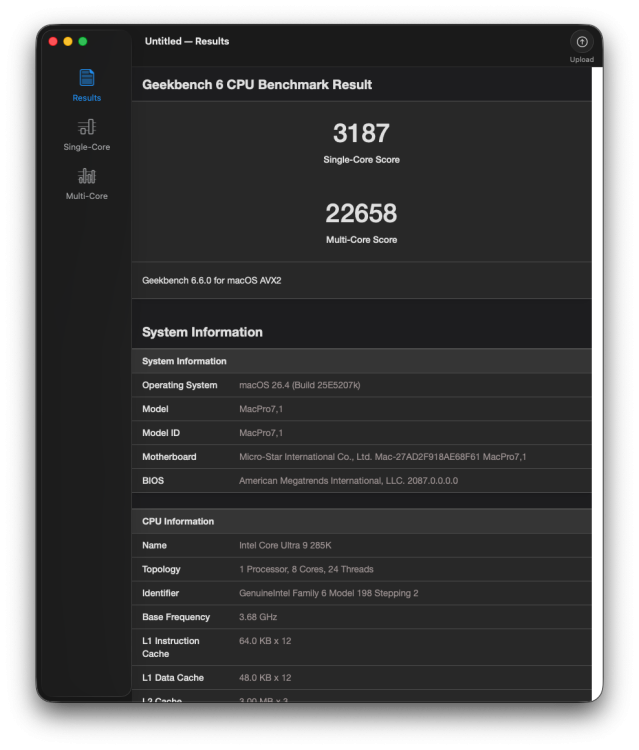Image resolution: width=639 pixels, height=750 pixels.
Task: Click the Model ID row label
Action: tap(161, 433)
